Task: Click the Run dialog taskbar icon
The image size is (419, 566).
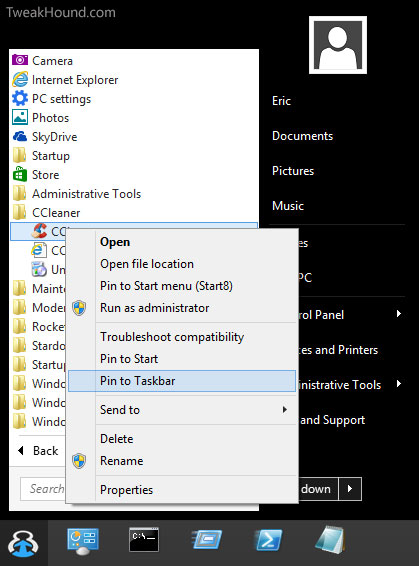Action: 206,540
